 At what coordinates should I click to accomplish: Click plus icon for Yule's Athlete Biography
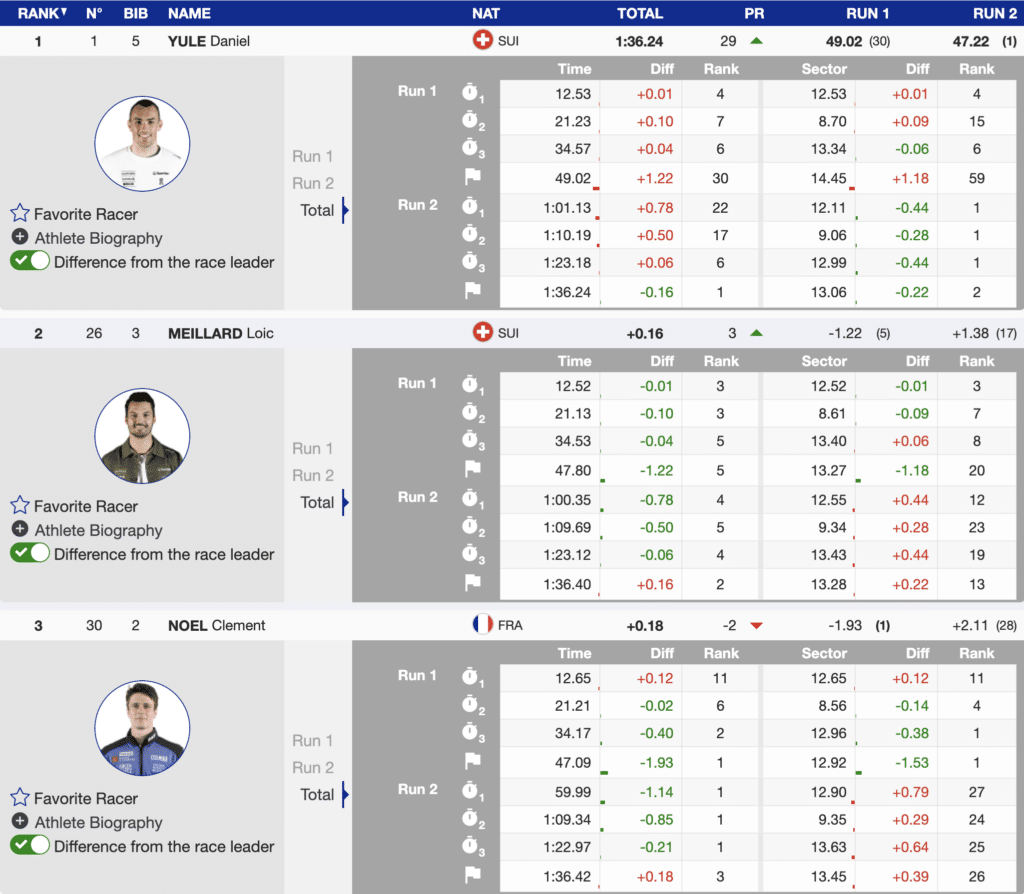[20, 237]
